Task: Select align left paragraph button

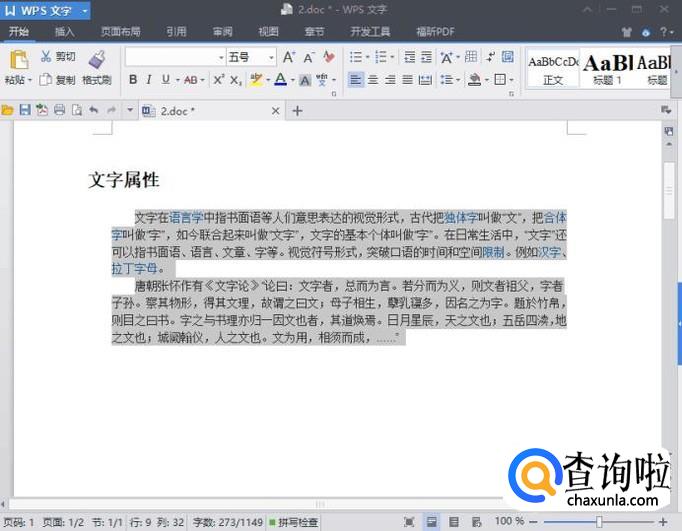Action: coord(355,80)
